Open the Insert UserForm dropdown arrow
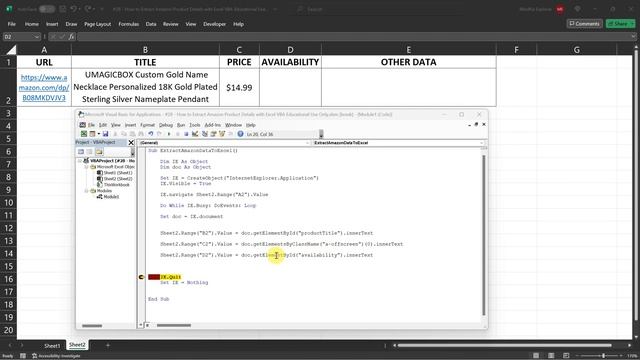This screenshot has width=640, height=360. 98,134
